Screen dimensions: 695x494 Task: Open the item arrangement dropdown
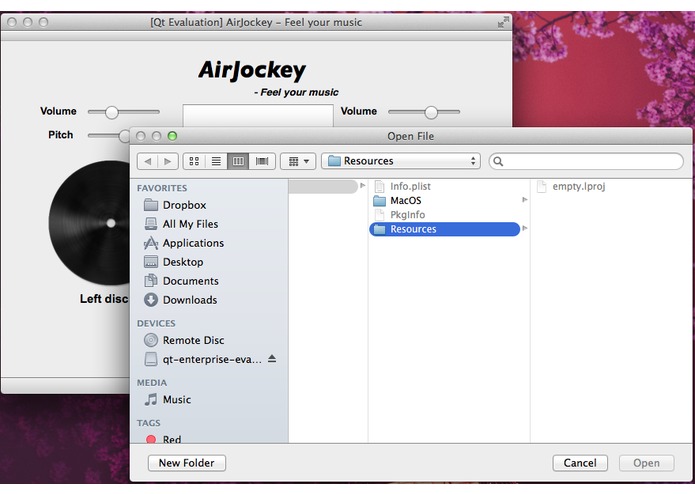click(x=298, y=161)
